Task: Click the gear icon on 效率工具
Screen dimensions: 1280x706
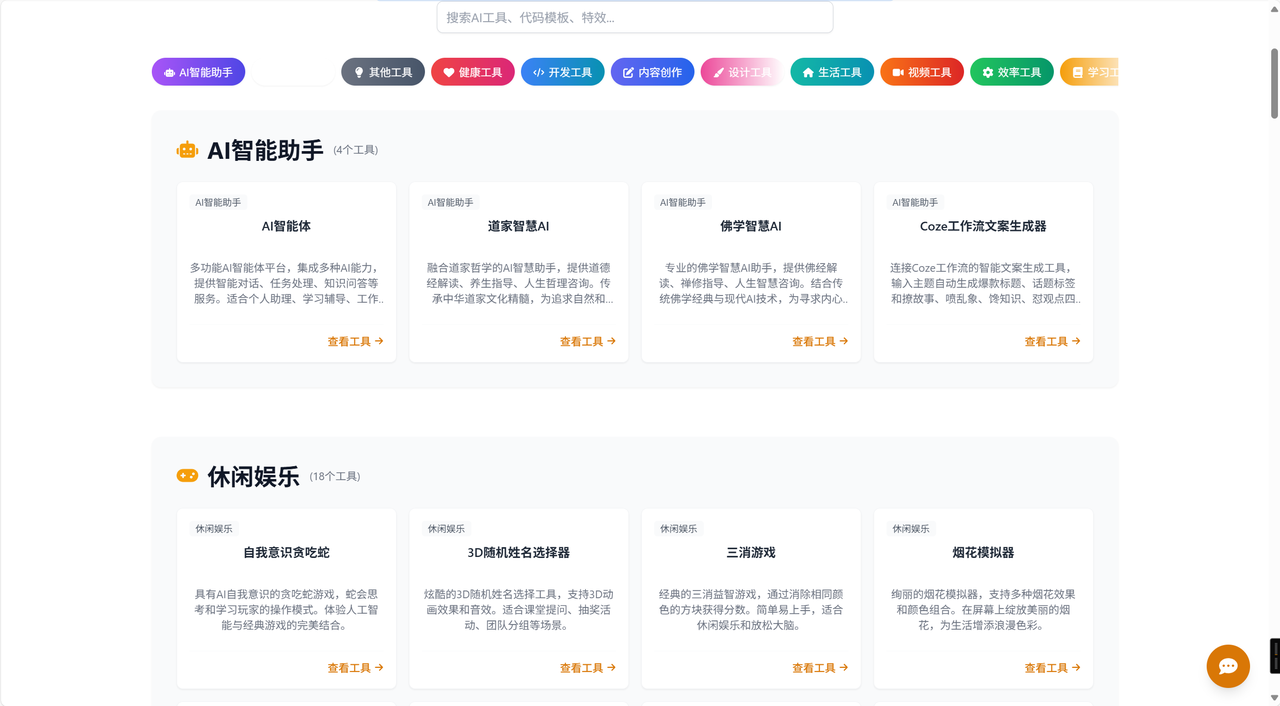Action: tap(988, 73)
